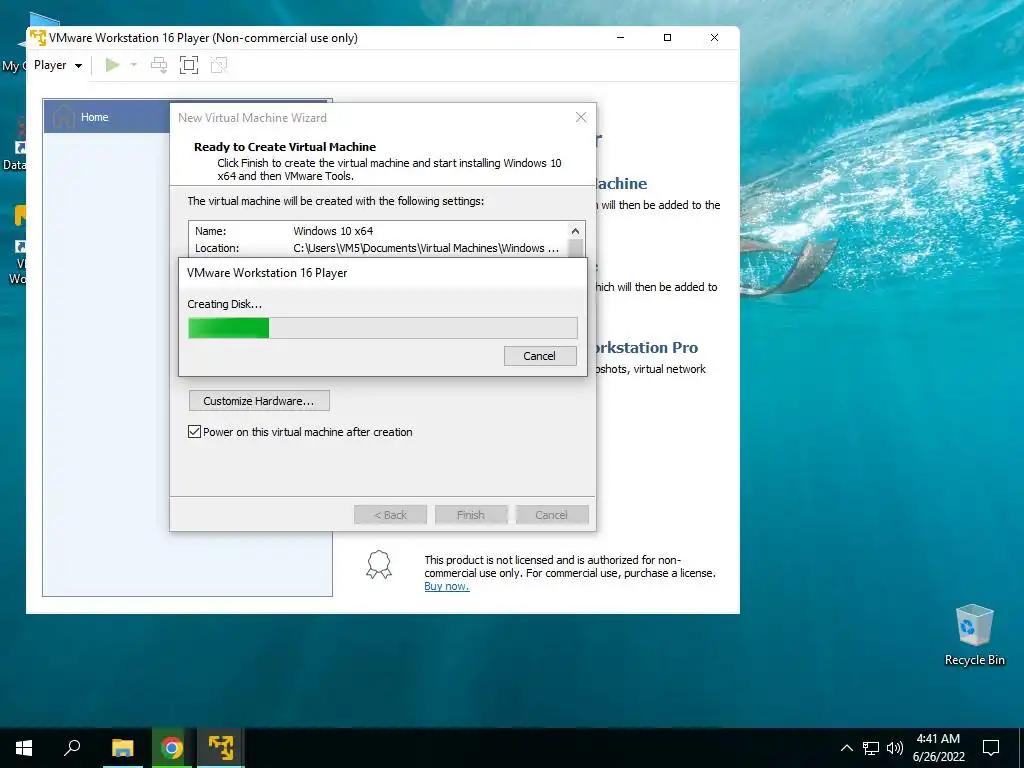Select the Home entry in library

pyautogui.click(x=107, y=118)
